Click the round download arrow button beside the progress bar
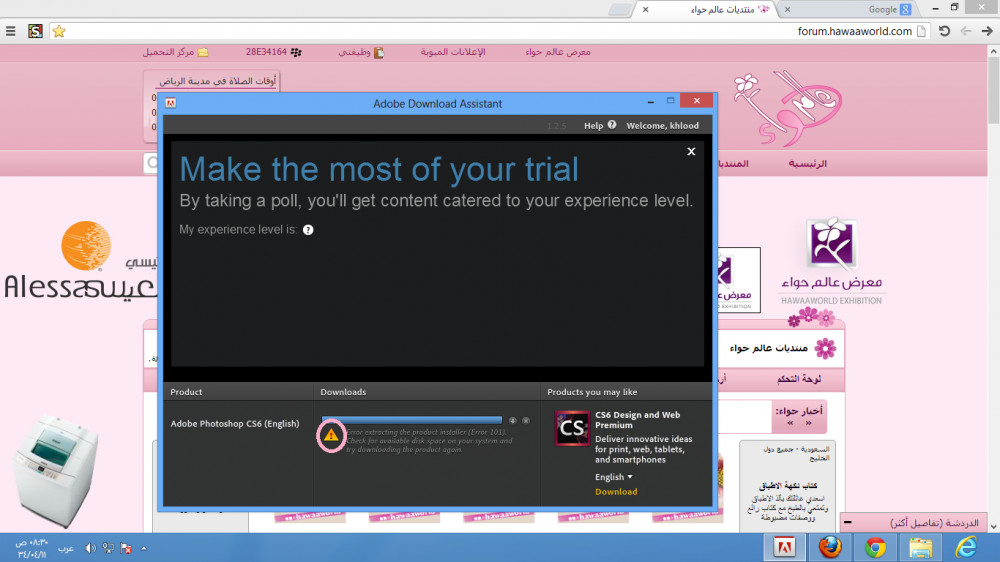 tap(513, 421)
